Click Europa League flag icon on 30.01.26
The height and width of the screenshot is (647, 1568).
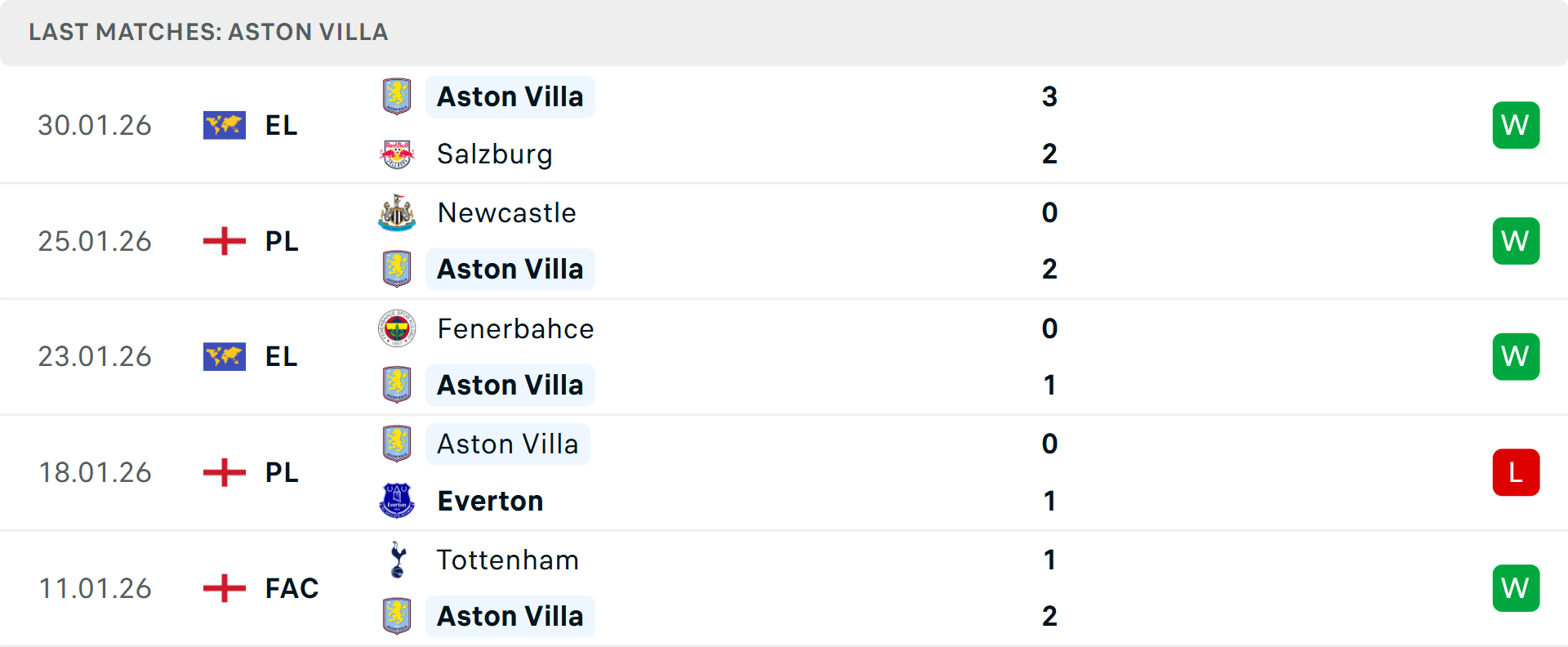point(225,125)
